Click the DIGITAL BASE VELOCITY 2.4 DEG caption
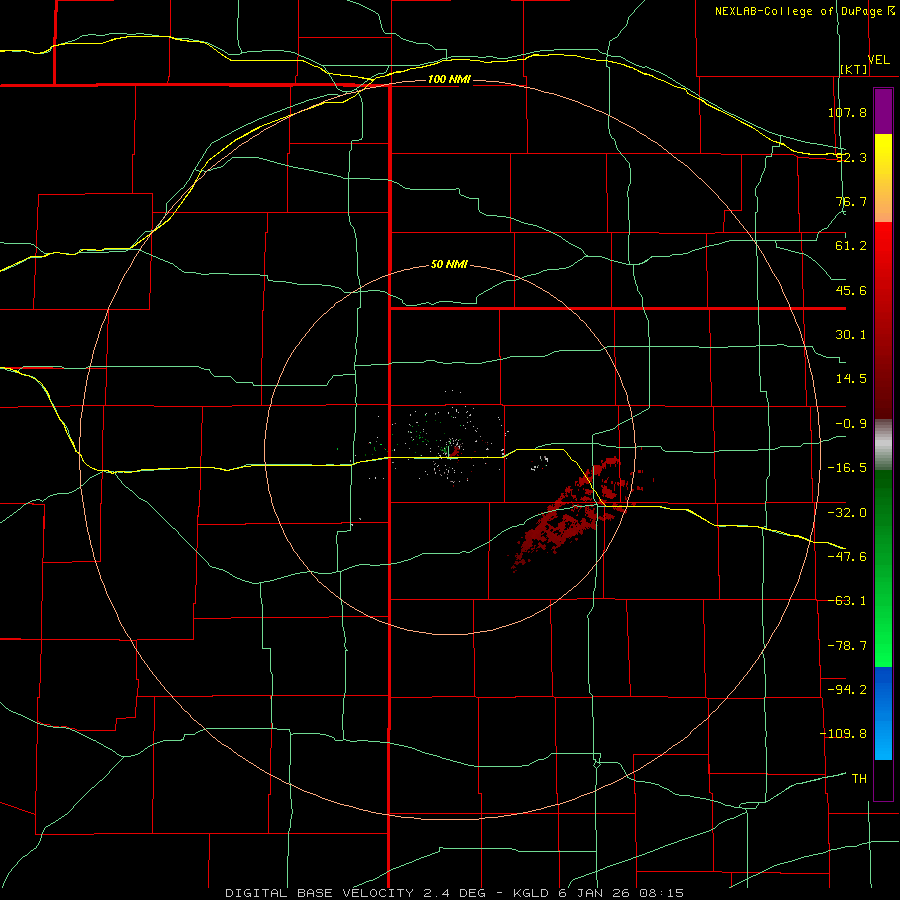 pyautogui.click(x=355, y=893)
